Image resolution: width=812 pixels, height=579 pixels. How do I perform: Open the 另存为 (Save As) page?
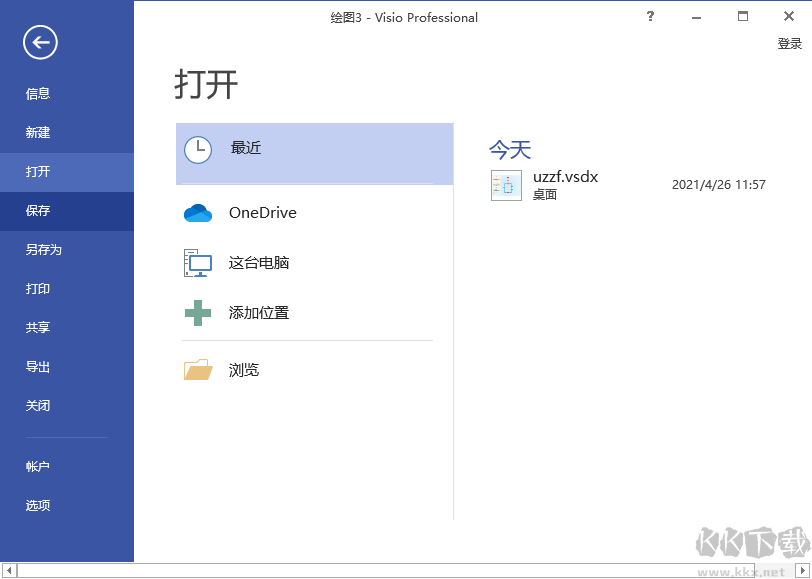44,250
